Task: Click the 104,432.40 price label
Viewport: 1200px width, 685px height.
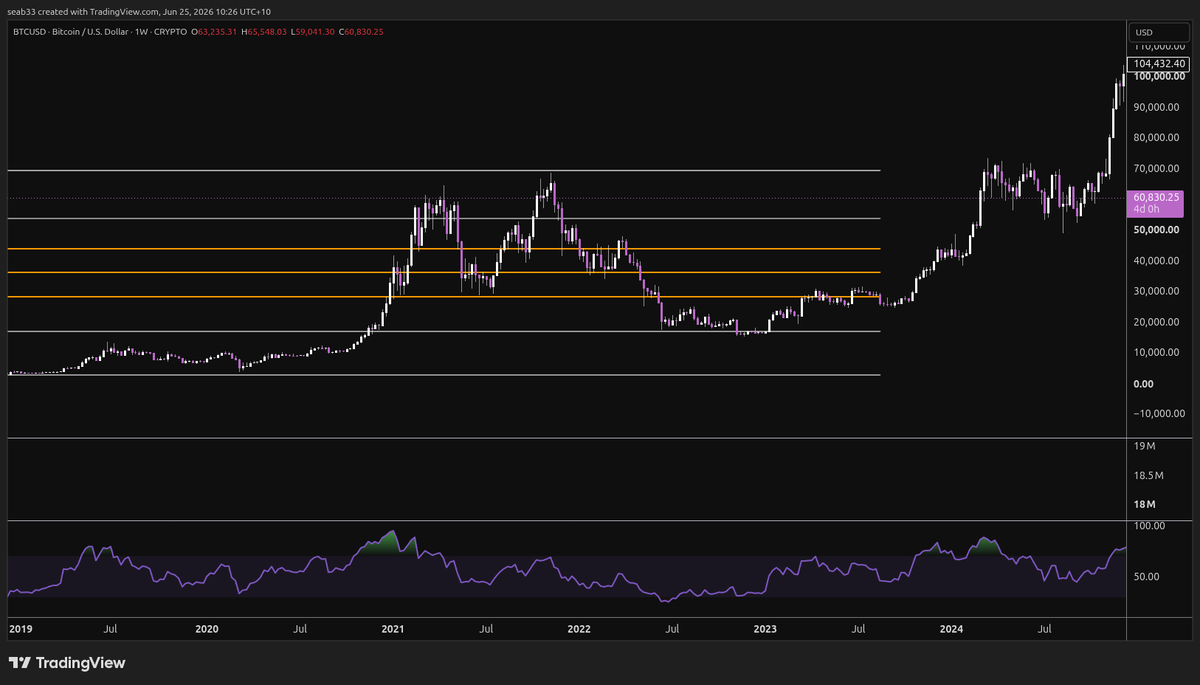Action: tap(1158, 63)
